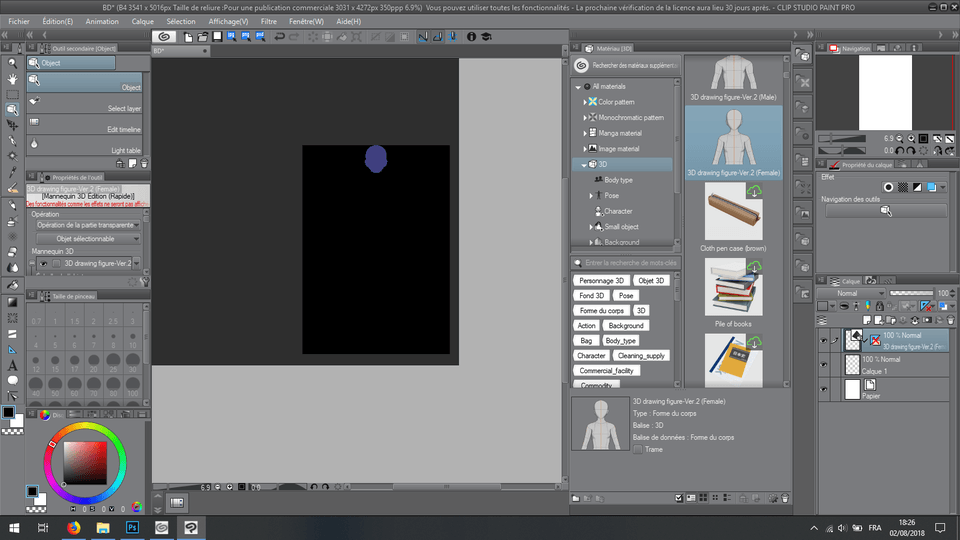
Task: Toggle the layer color effect icon in layer property
Action: (932, 187)
